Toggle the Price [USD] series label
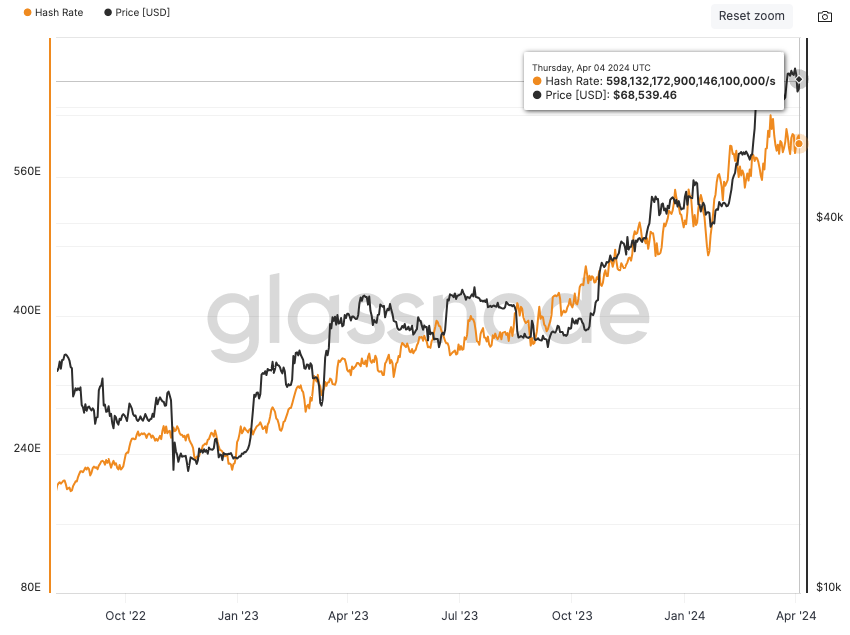The image size is (850, 635). click(143, 13)
